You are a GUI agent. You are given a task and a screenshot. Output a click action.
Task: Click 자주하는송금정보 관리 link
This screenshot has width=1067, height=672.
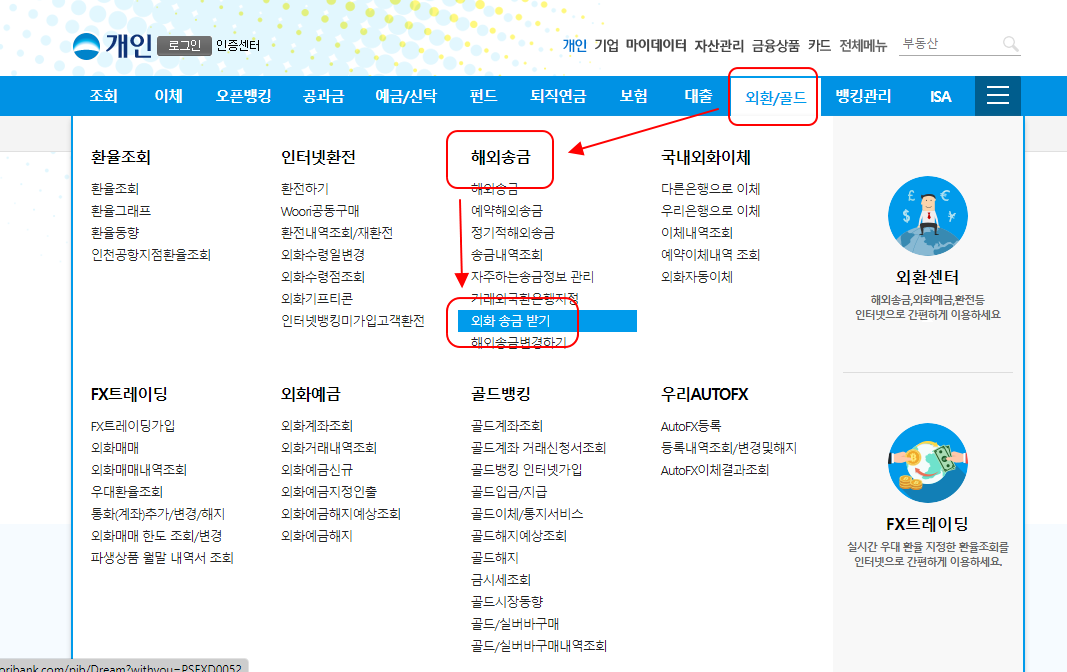[x=532, y=277]
